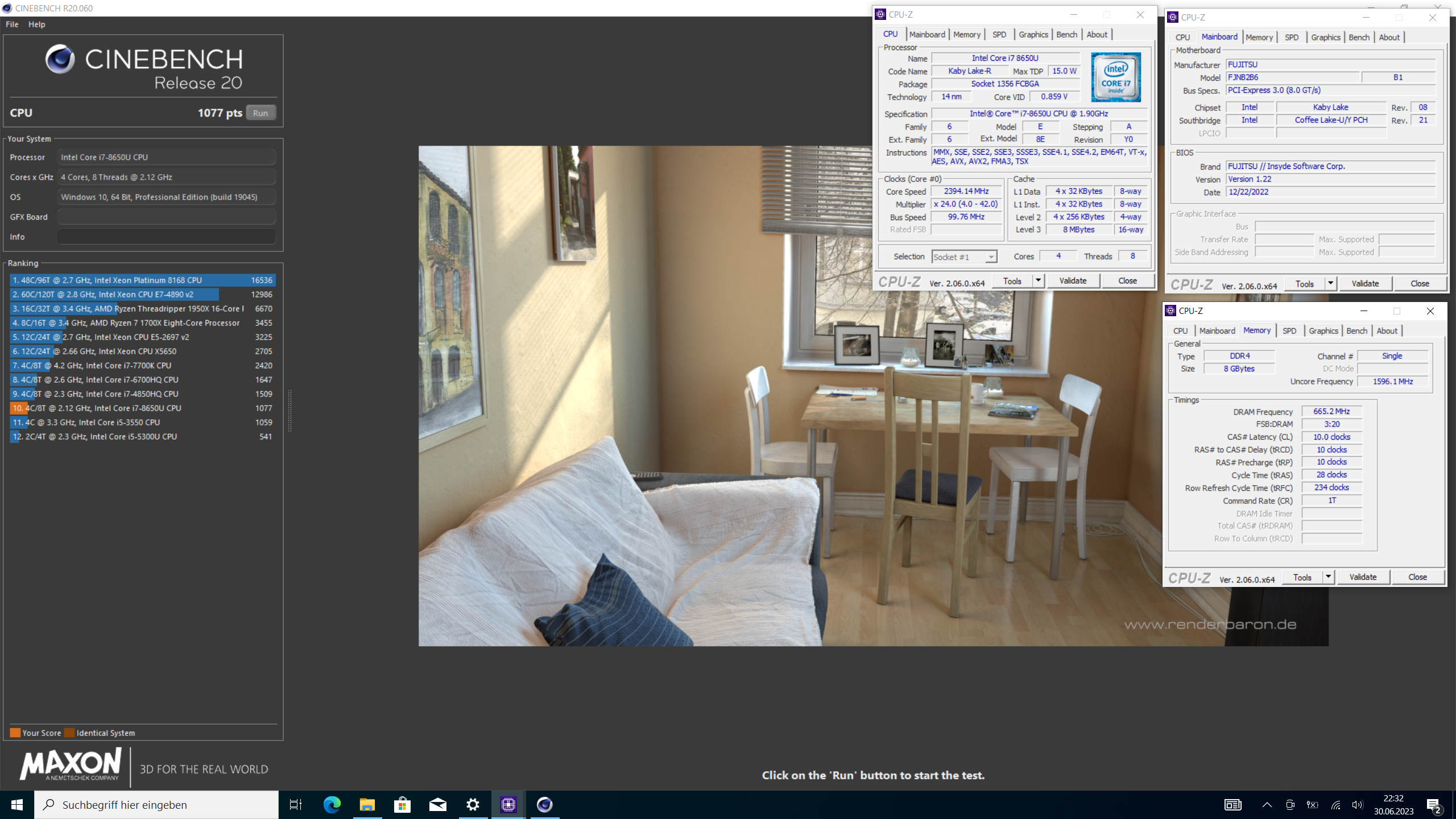Open Bench tab in CPU-Z CPU window

click(x=1067, y=34)
